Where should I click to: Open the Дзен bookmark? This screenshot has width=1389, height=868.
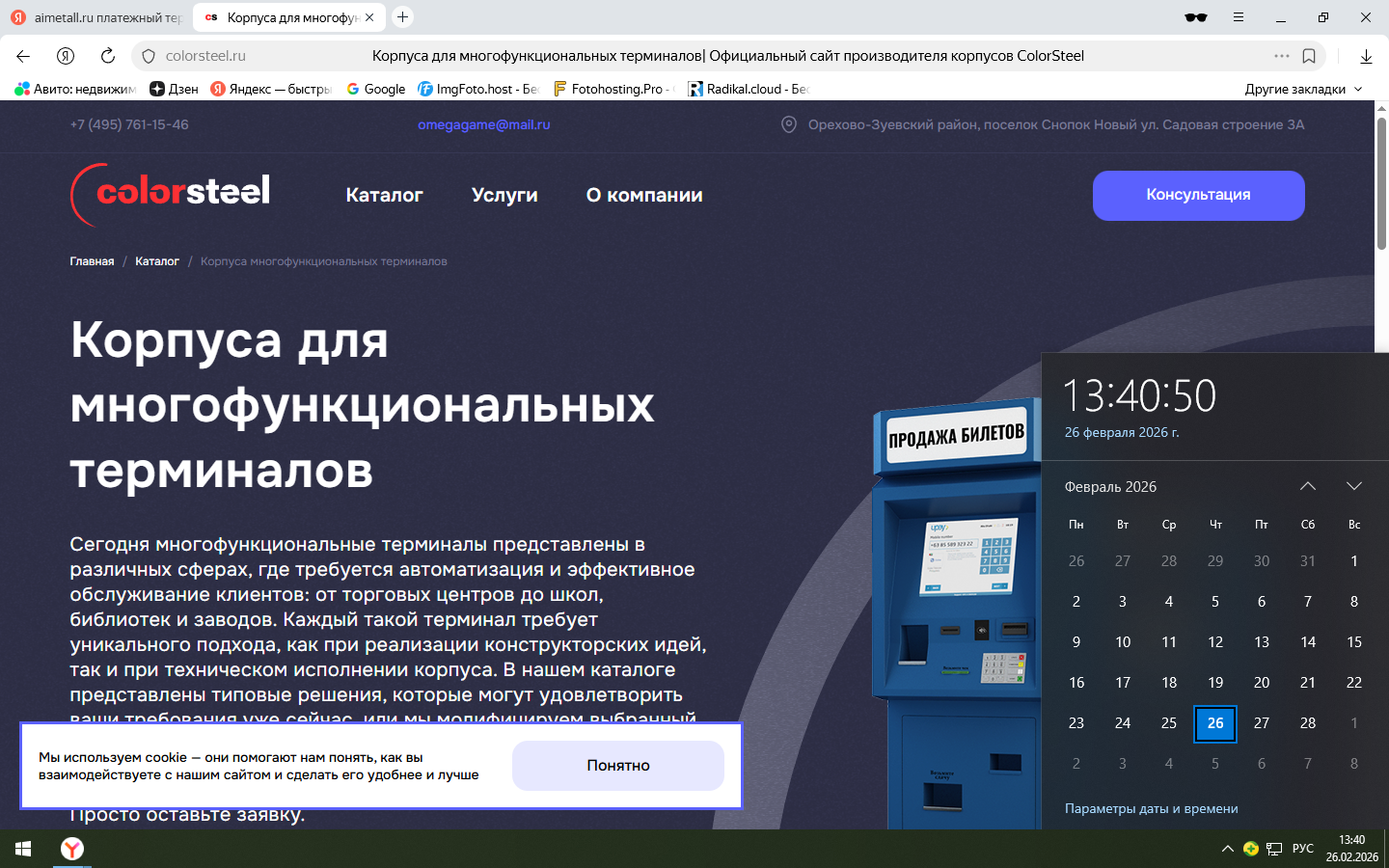[174, 89]
